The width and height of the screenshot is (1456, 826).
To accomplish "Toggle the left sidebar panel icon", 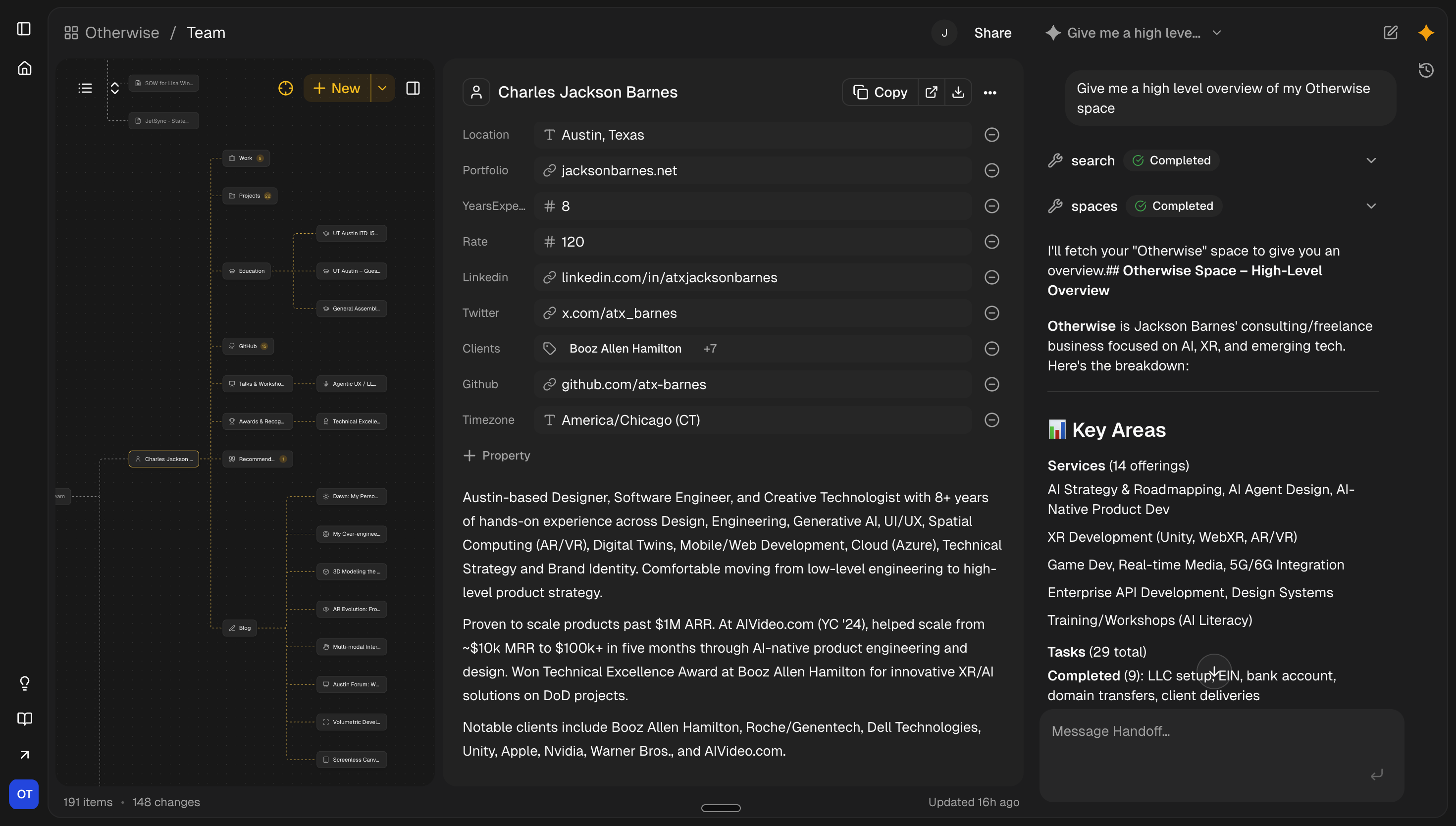I will (24, 29).
